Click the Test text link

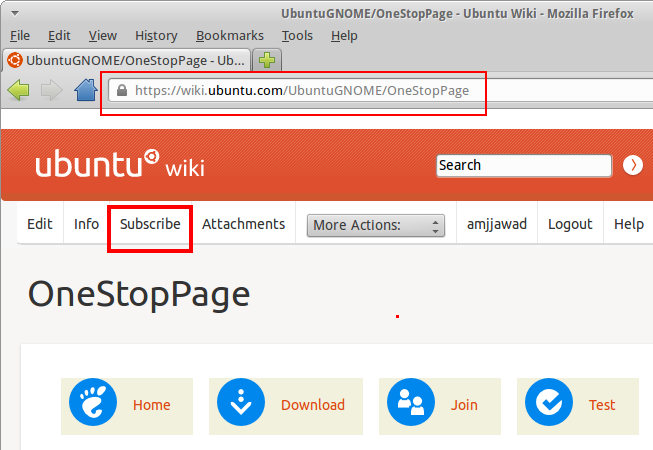602,405
